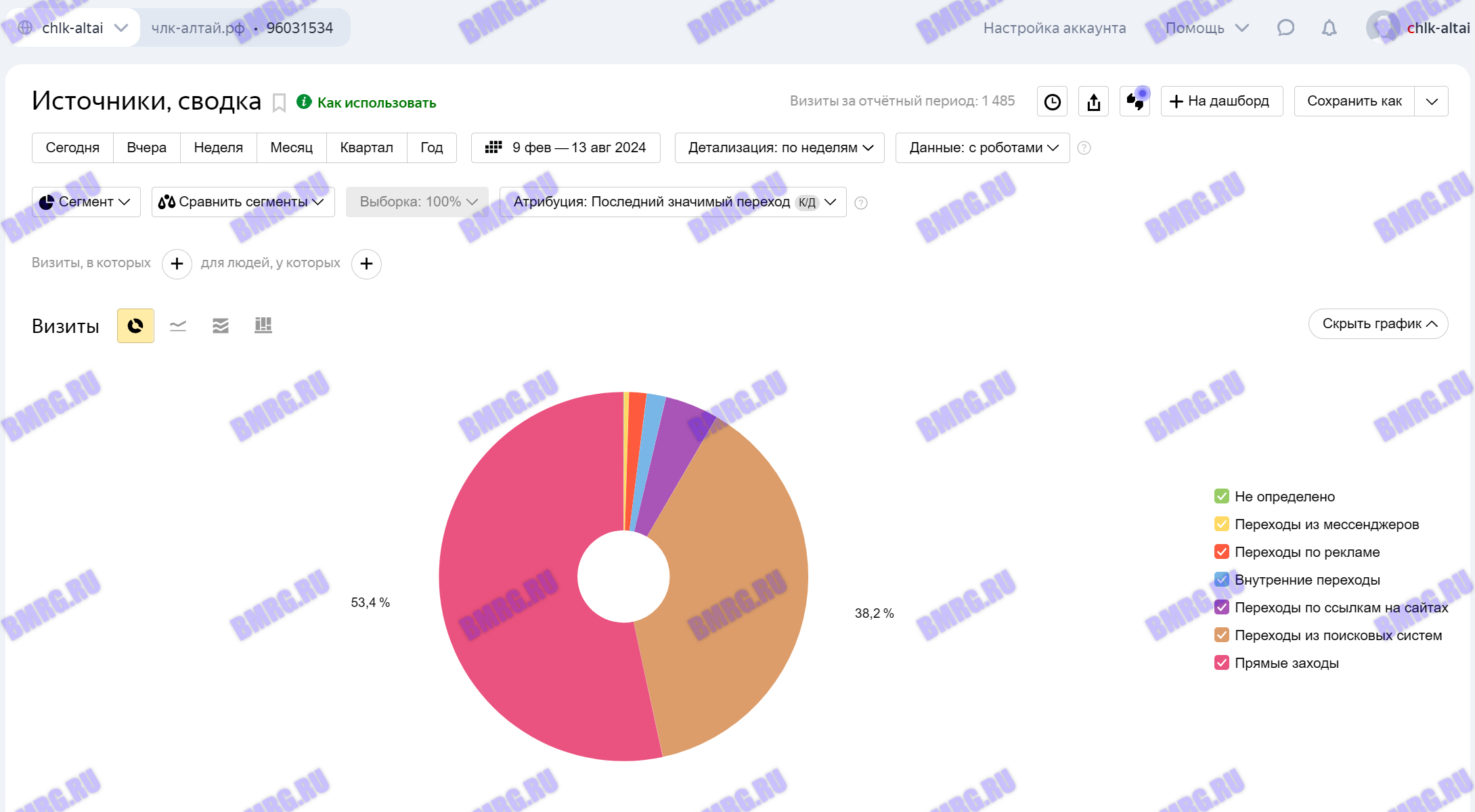Click the На дашборд button
The image size is (1475, 812).
pyautogui.click(x=1221, y=101)
